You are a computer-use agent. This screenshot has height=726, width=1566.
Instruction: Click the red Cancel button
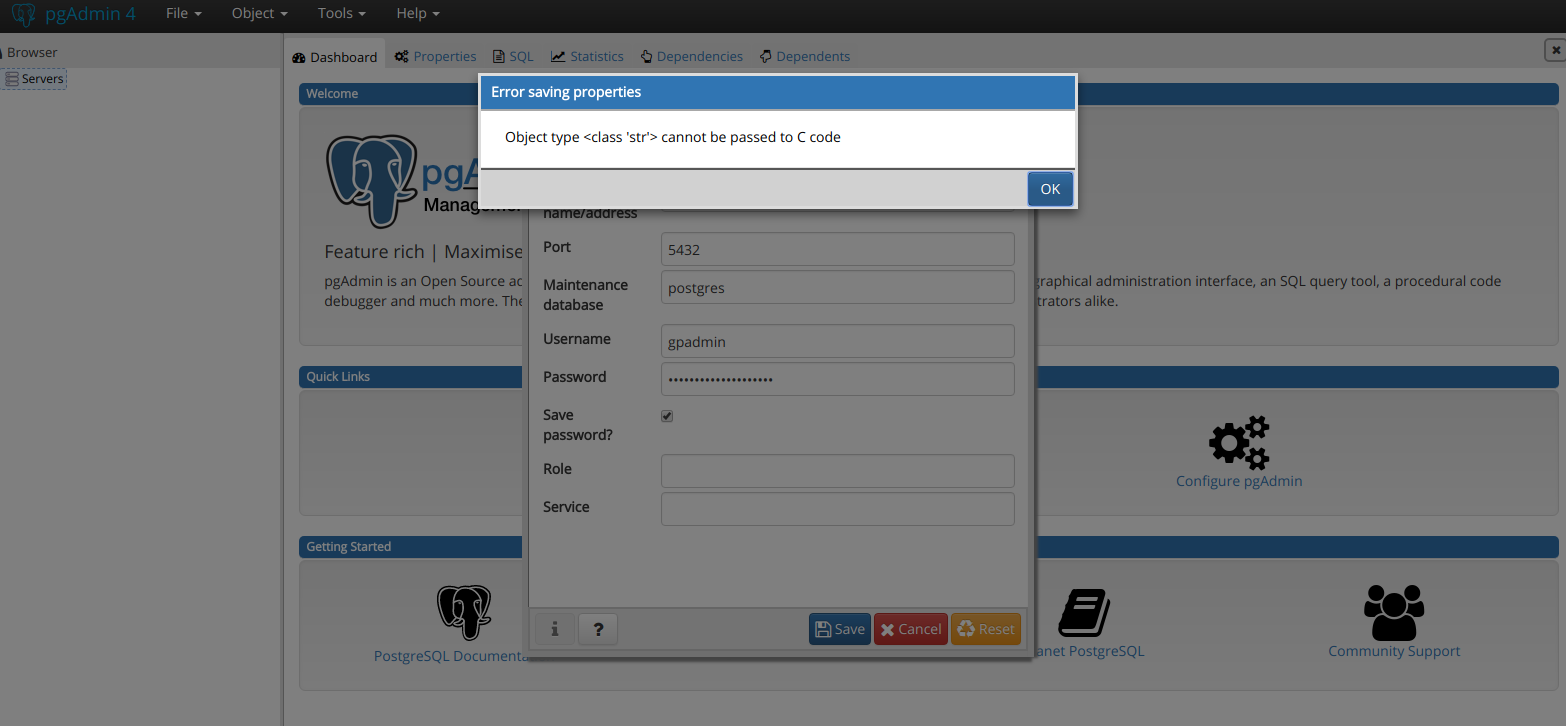click(x=910, y=629)
